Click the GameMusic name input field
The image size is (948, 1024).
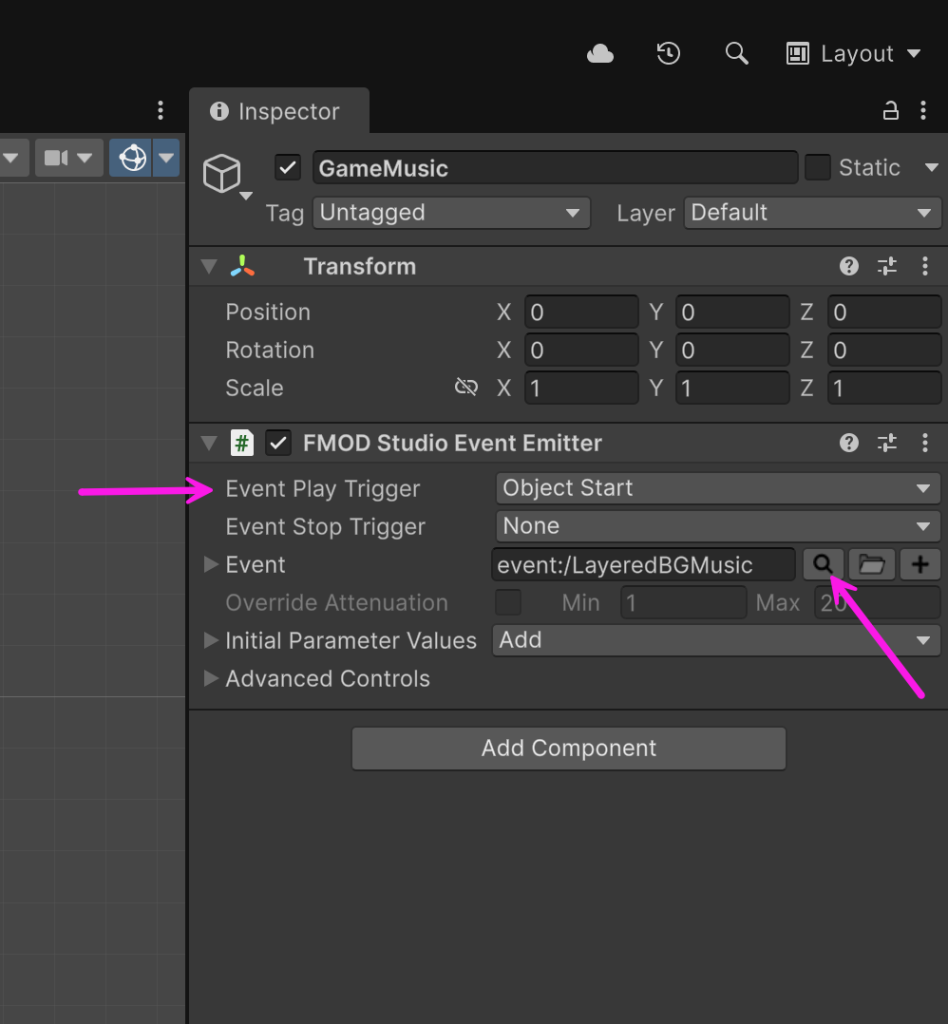coord(554,168)
